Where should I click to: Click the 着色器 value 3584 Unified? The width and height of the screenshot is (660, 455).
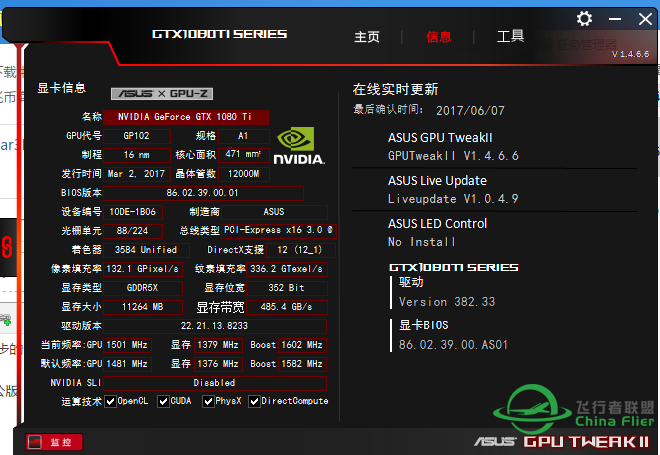146,250
